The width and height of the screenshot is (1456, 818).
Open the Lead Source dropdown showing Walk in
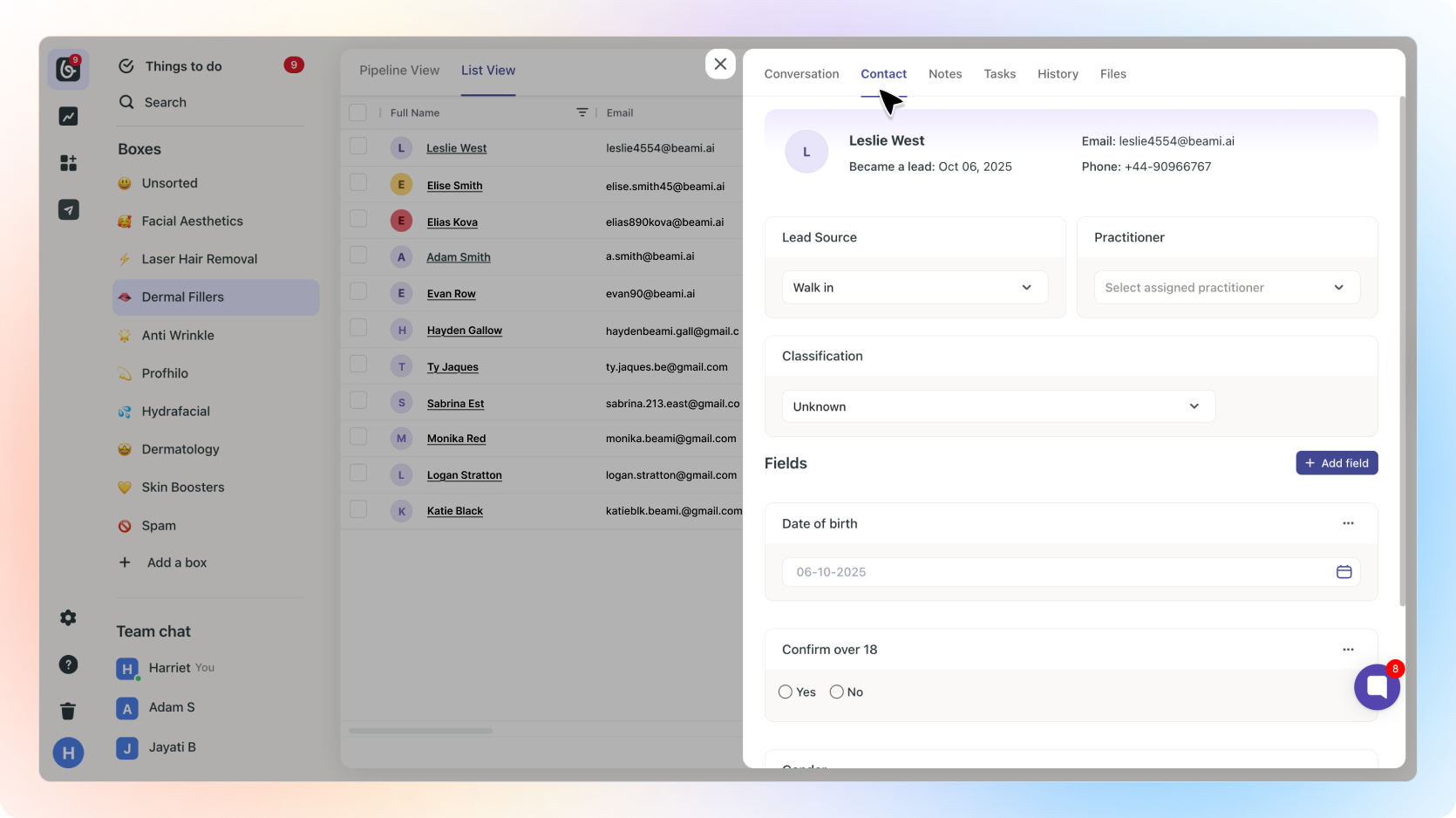click(915, 288)
